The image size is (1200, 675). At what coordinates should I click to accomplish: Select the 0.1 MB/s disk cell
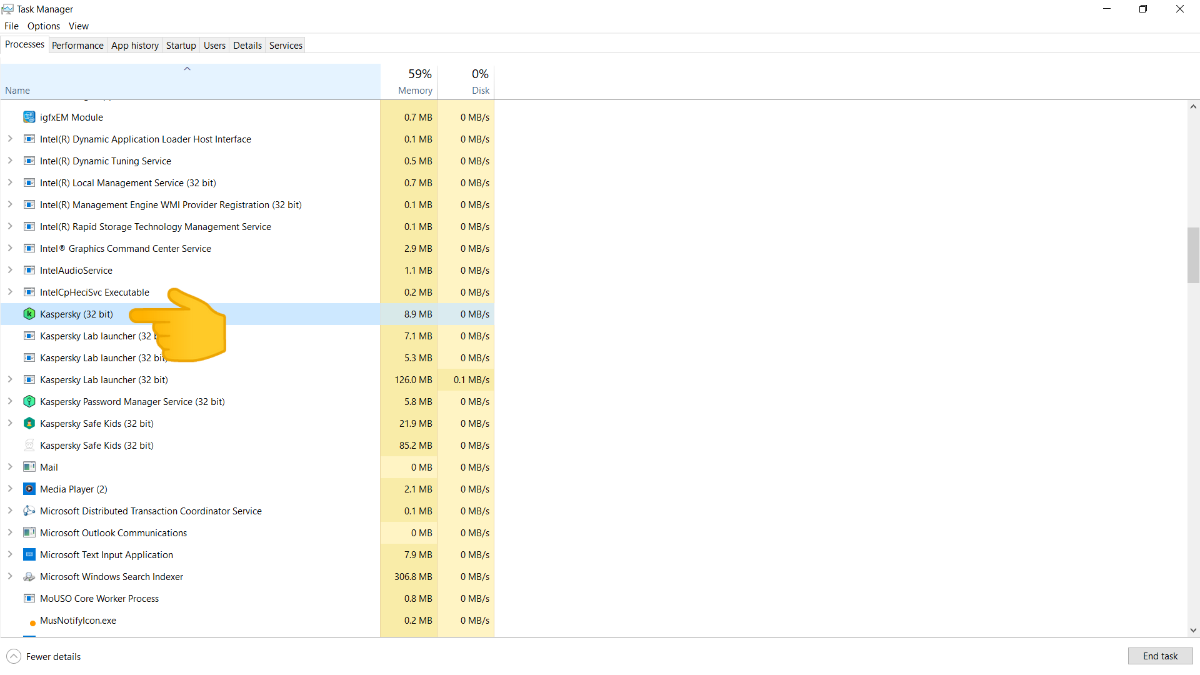466,379
